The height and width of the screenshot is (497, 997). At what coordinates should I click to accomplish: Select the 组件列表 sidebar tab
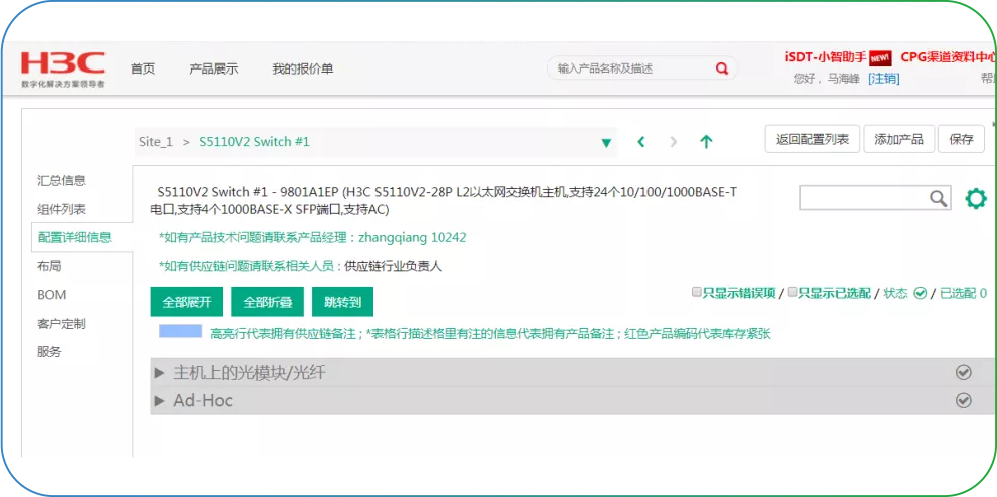(x=61, y=209)
